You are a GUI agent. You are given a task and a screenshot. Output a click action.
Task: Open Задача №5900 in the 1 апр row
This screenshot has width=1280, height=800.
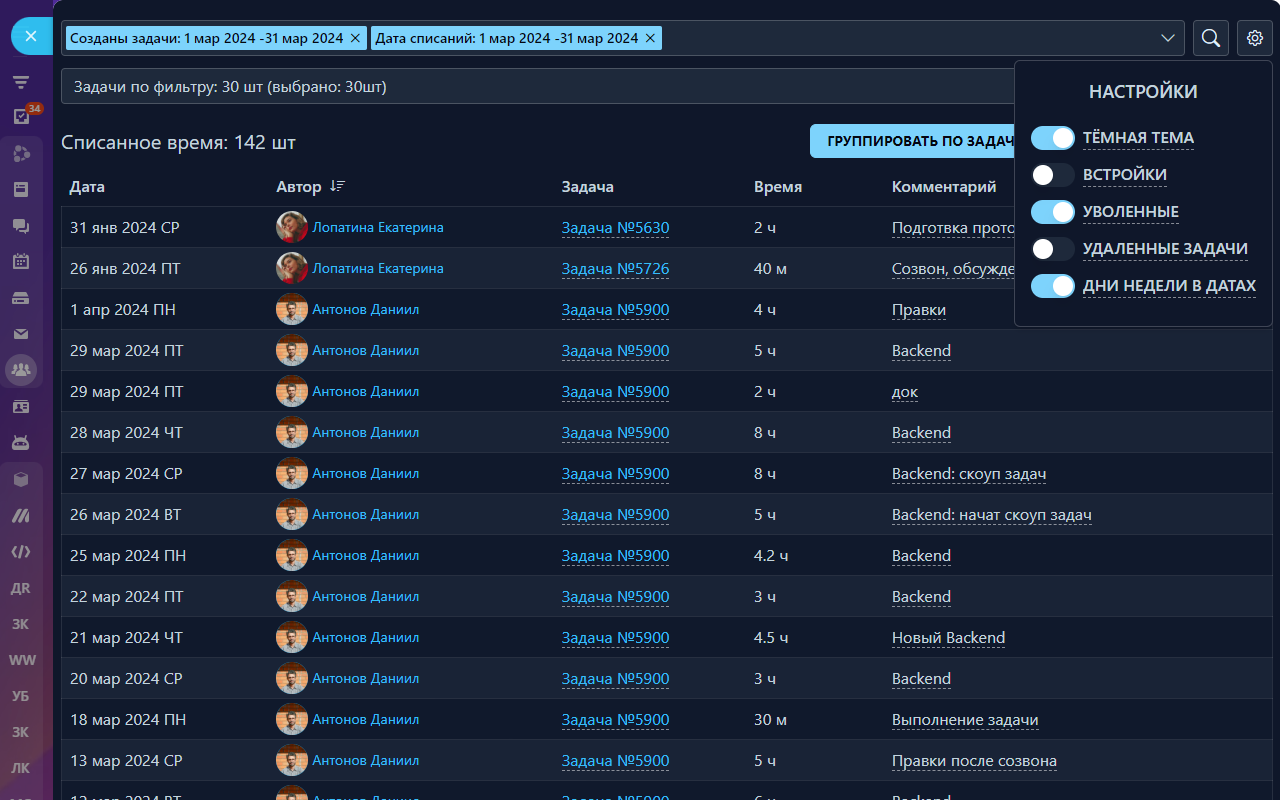pos(615,310)
